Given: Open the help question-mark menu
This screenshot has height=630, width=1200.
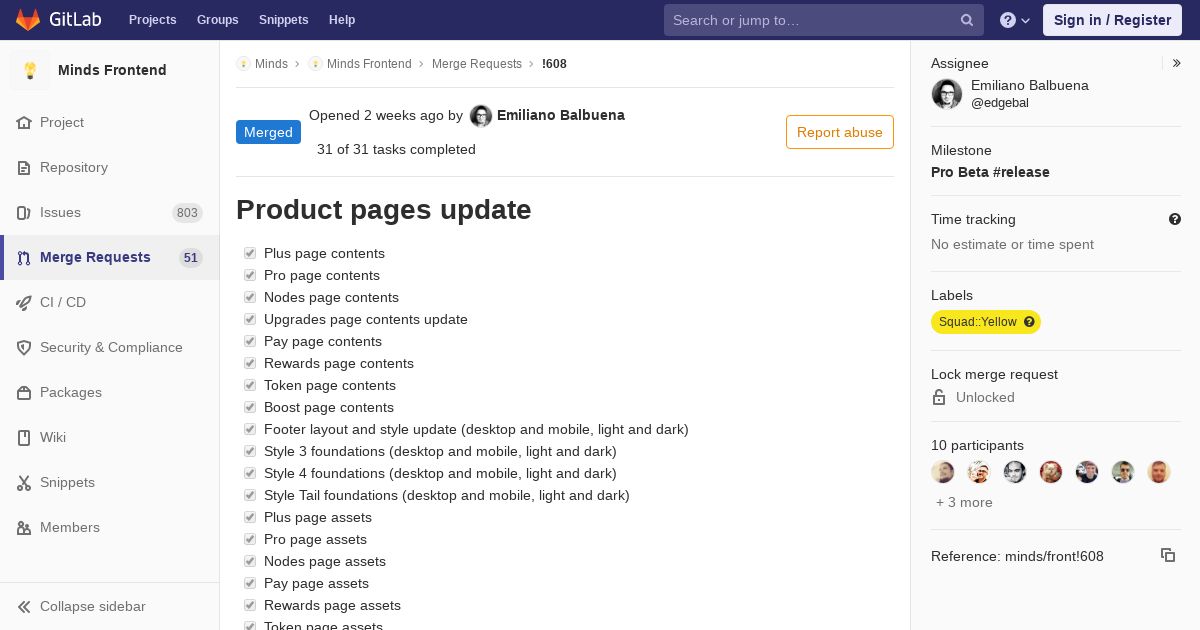Looking at the screenshot, I should coord(1015,20).
